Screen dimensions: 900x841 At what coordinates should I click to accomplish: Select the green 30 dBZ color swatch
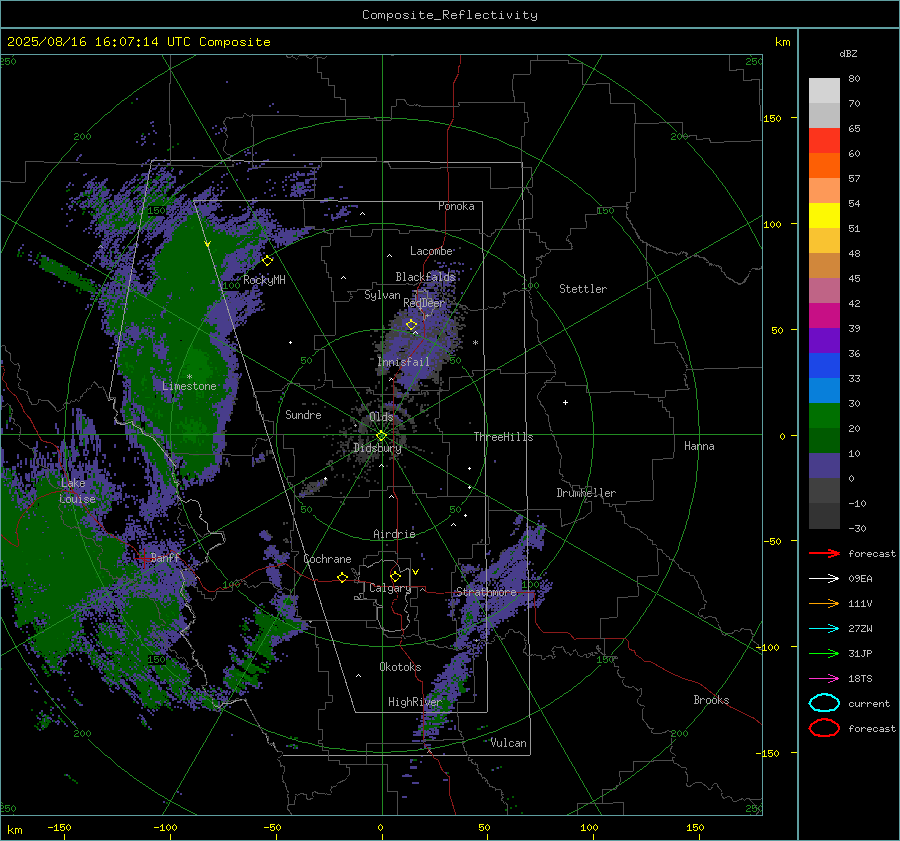tap(824, 416)
